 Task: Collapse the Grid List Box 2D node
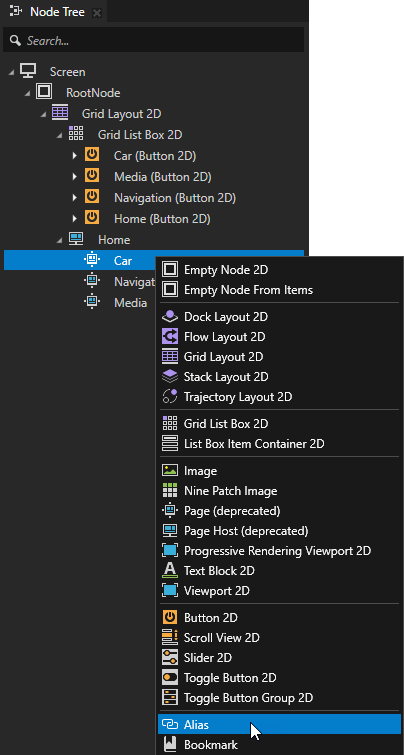pos(59,135)
